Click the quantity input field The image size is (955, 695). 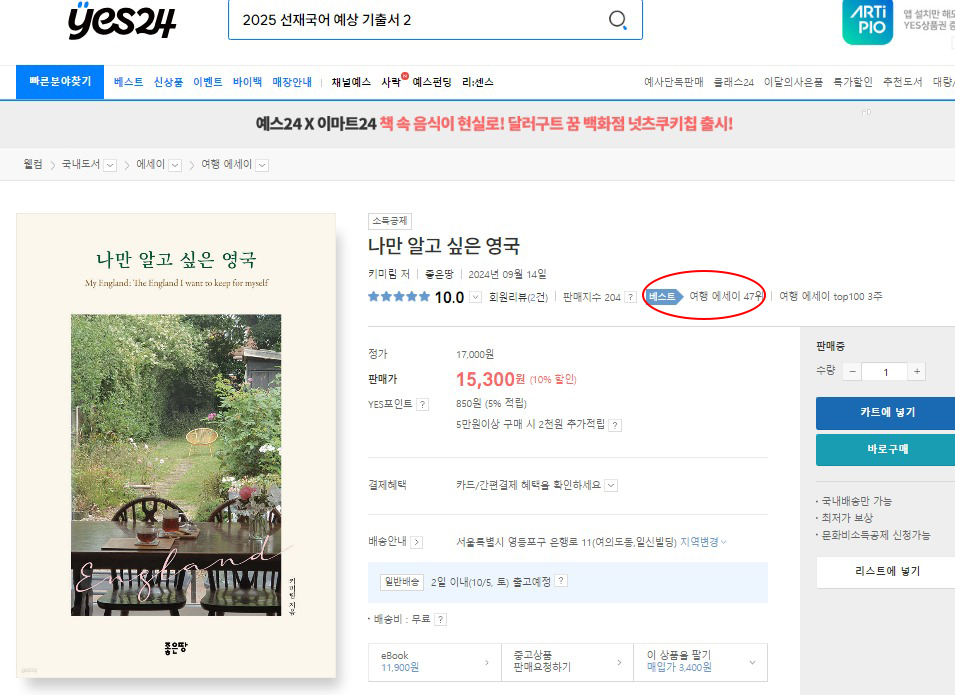885,372
